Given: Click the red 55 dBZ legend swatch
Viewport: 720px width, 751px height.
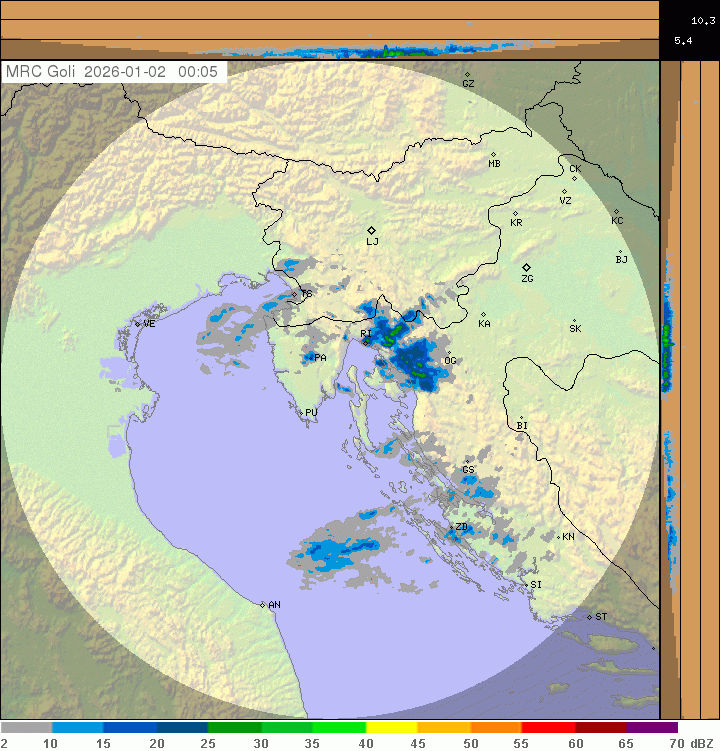Looking at the screenshot, I should click(547, 728).
